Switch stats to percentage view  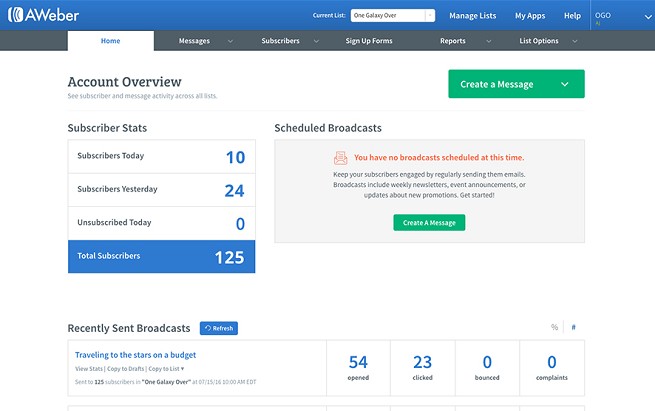click(554, 327)
